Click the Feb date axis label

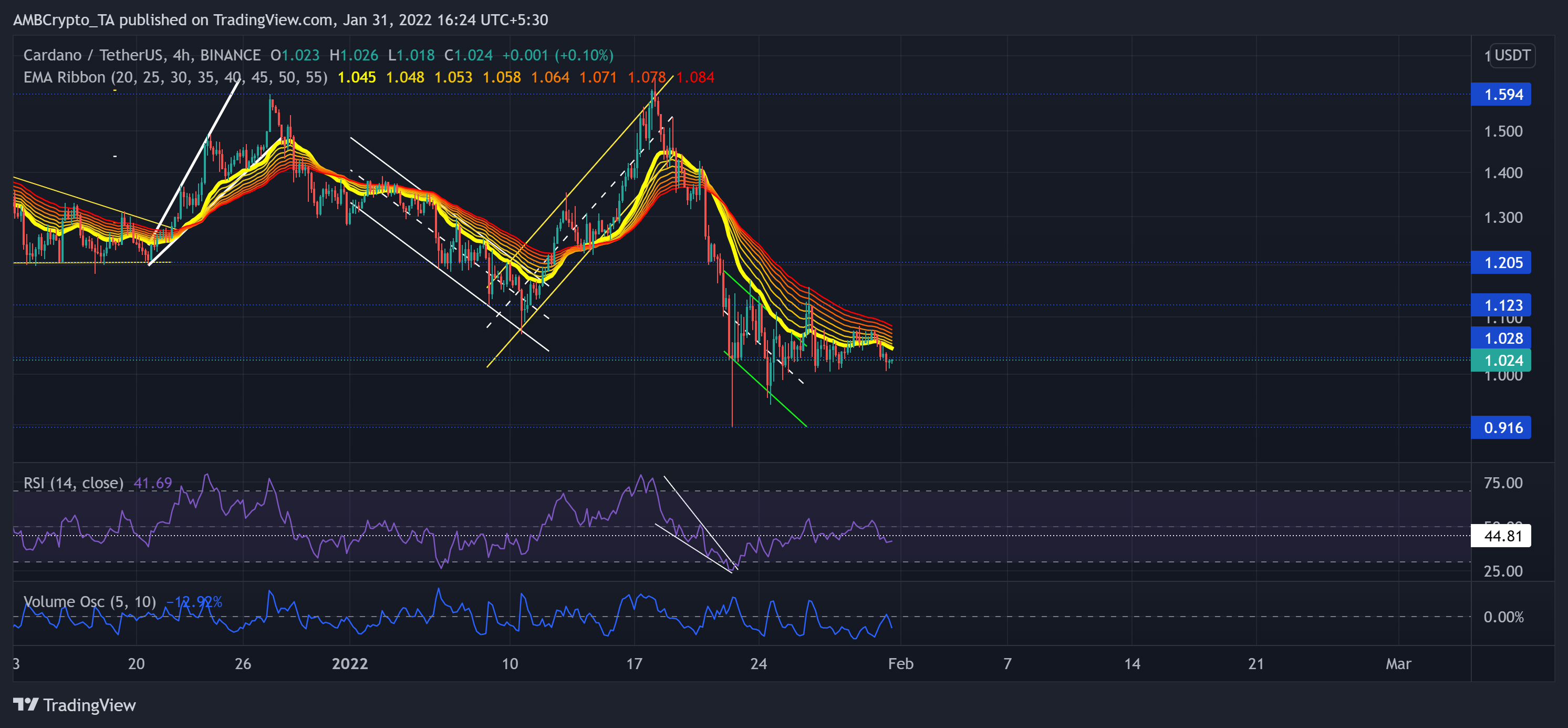click(x=900, y=663)
